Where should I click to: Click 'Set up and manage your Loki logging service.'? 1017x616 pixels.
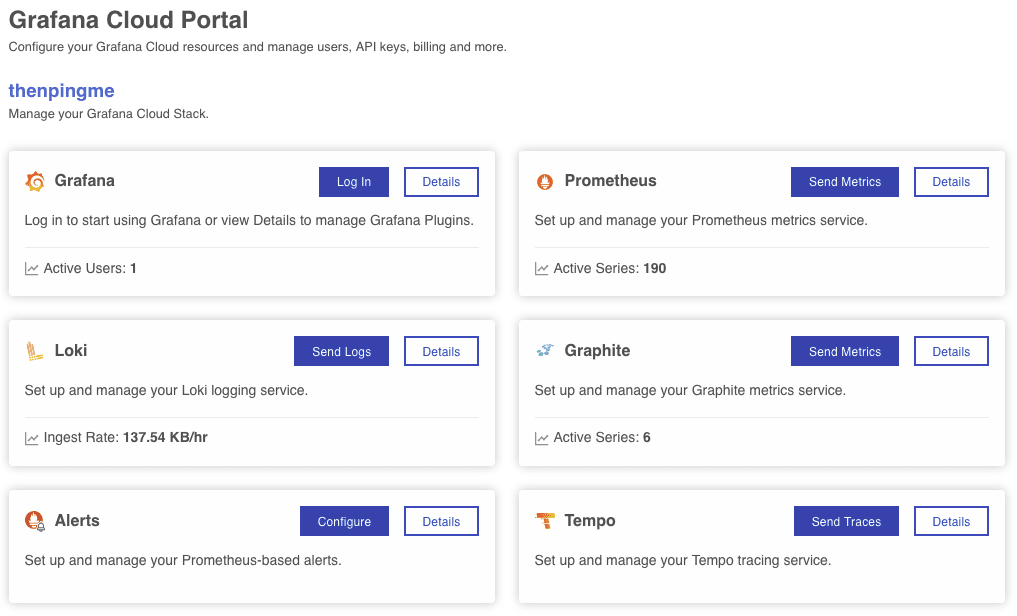coord(166,390)
